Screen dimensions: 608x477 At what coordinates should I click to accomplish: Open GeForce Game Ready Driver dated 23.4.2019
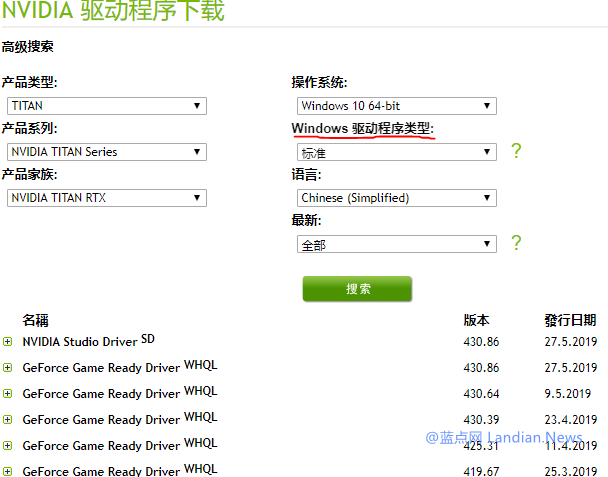coord(101,420)
